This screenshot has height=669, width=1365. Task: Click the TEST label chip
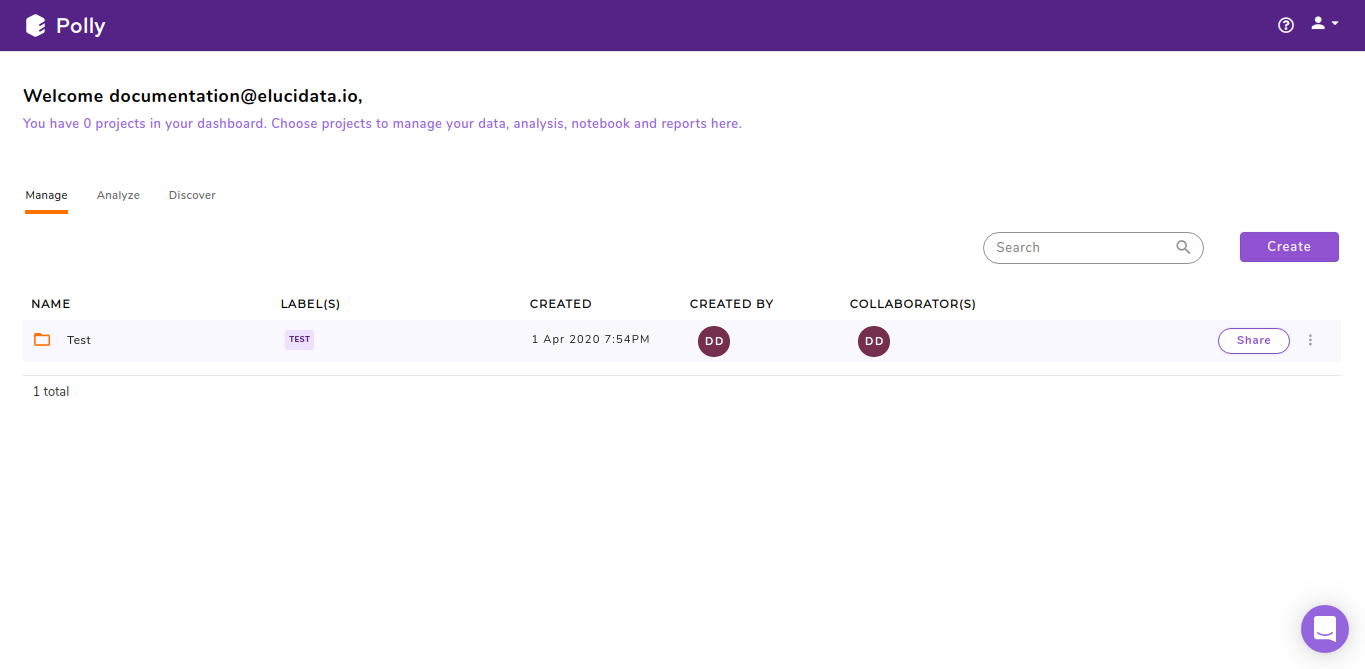[299, 339]
